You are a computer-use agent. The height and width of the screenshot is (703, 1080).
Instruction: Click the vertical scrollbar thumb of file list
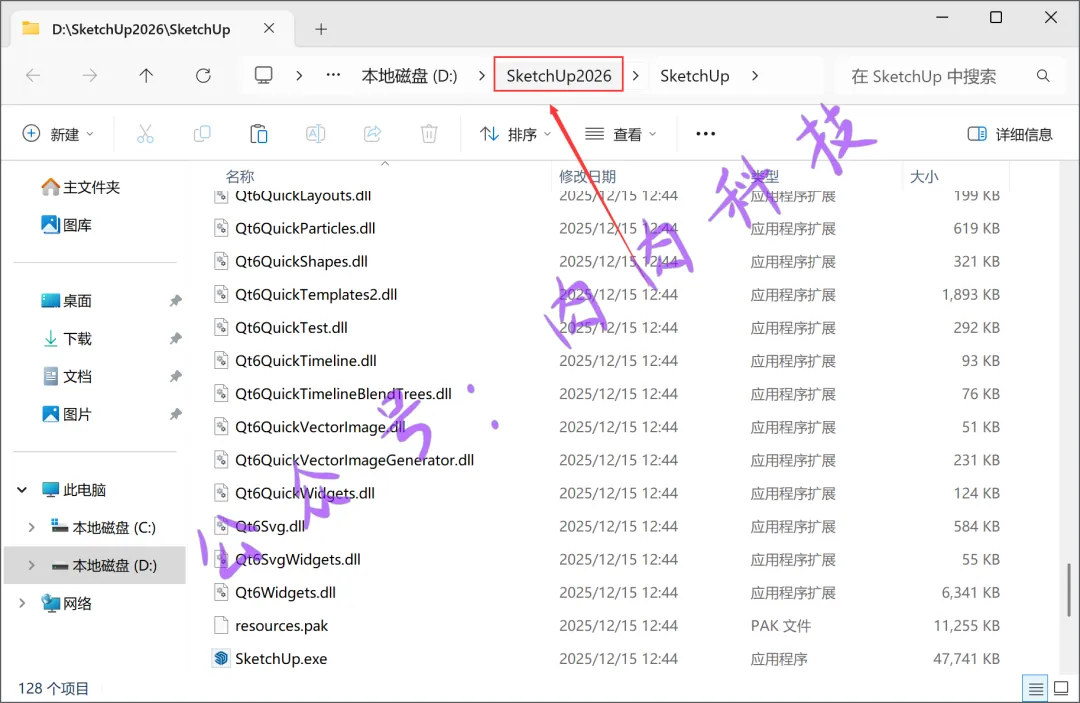tap(1068, 590)
